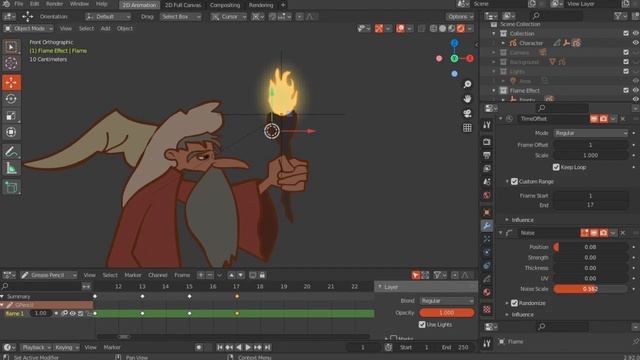Screen dimensions: 640x360
Task: Switch to Compositing workspace tab
Action: point(225,5)
